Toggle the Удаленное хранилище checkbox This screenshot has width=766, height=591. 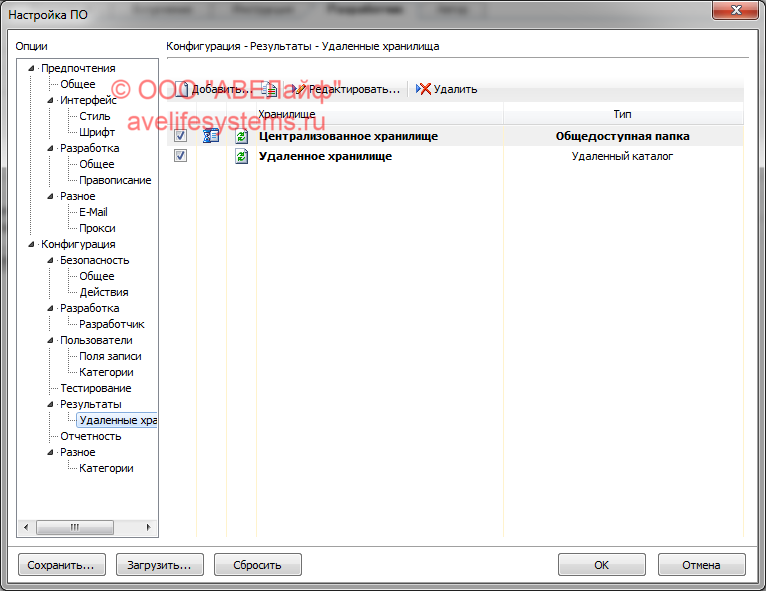(x=180, y=156)
